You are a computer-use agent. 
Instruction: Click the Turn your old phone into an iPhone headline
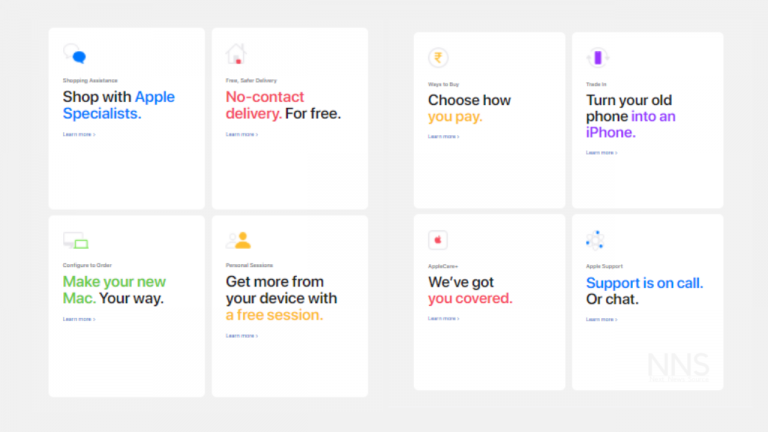[x=631, y=116]
